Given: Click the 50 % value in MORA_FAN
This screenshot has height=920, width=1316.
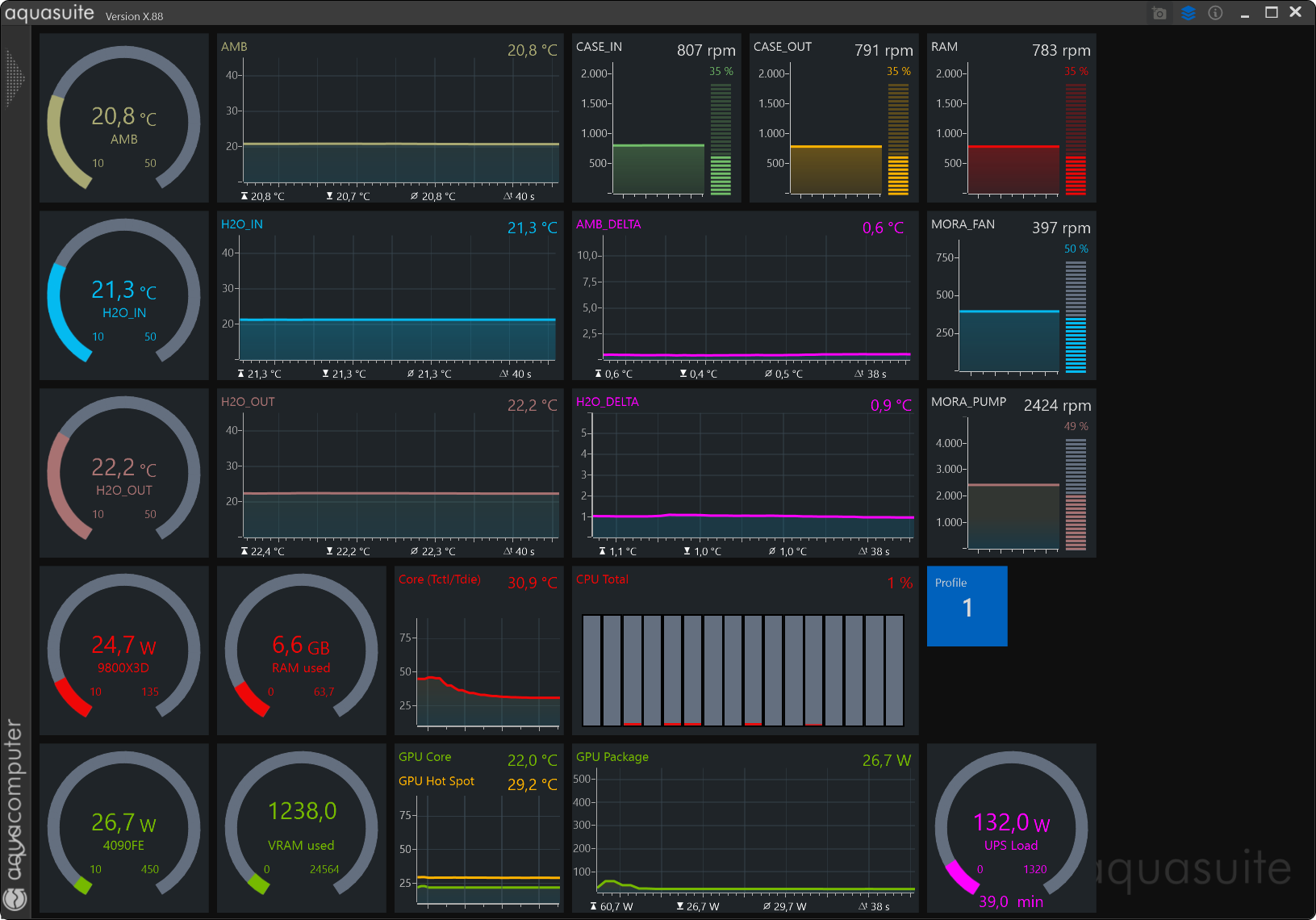Looking at the screenshot, I should (x=1076, y=249).
